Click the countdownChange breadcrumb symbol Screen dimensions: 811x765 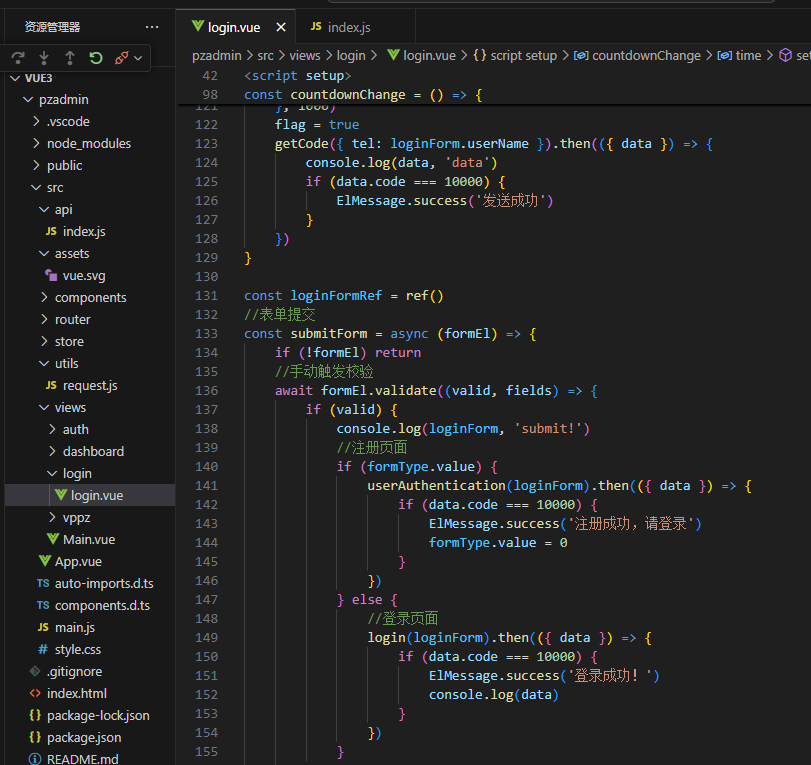[x=637, y=55]
